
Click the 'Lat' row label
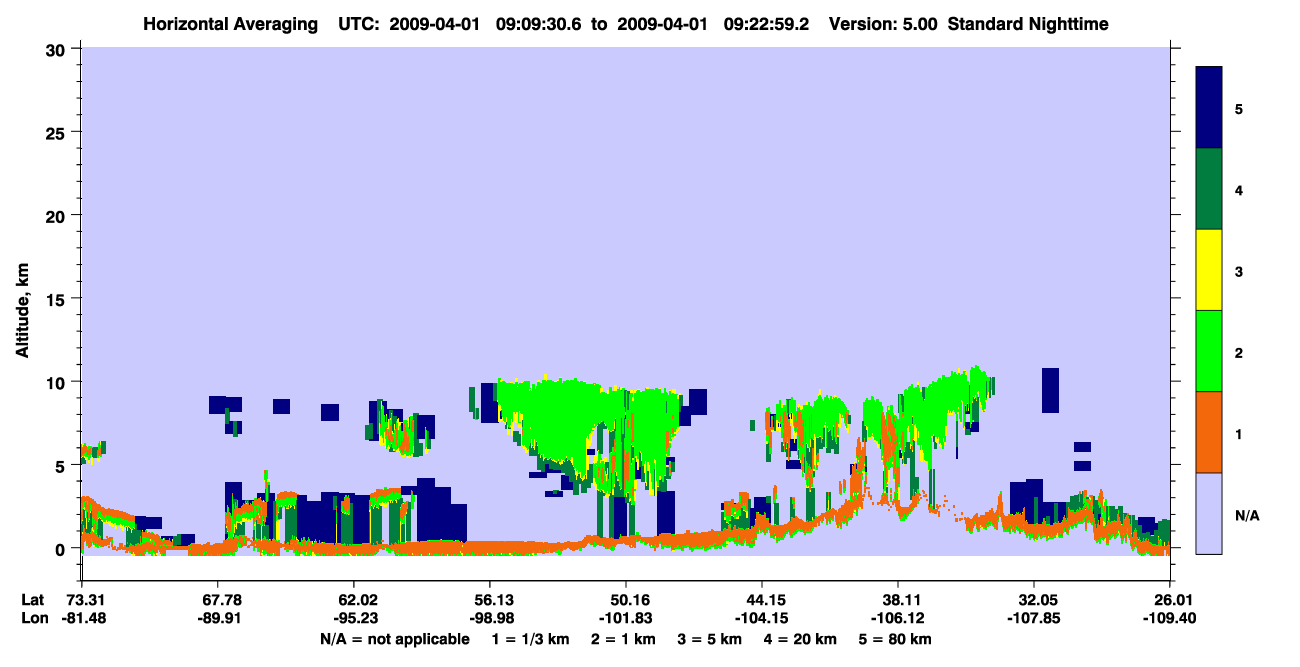tap(32, 600)
